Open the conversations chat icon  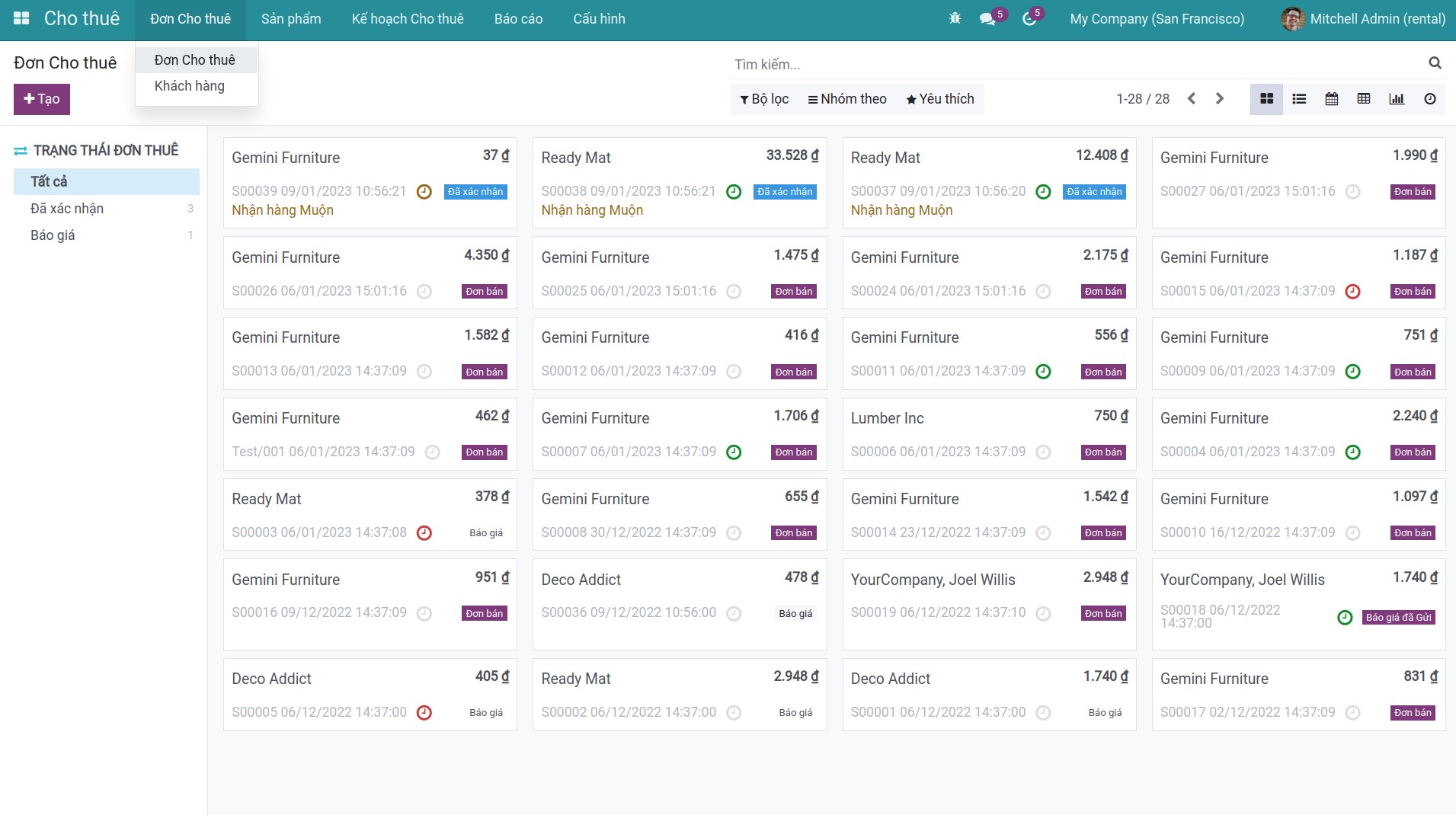click(988, 19)
